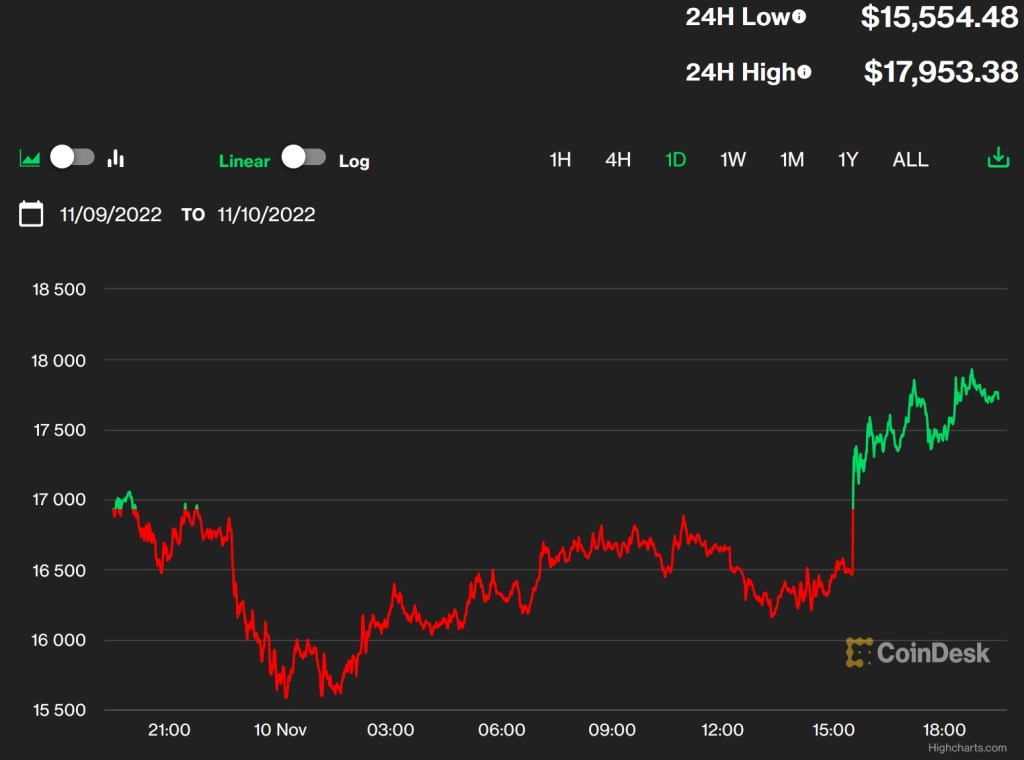Click the download chart data icon
This screenshot has width=1024, height=760.
pos(997,158)
